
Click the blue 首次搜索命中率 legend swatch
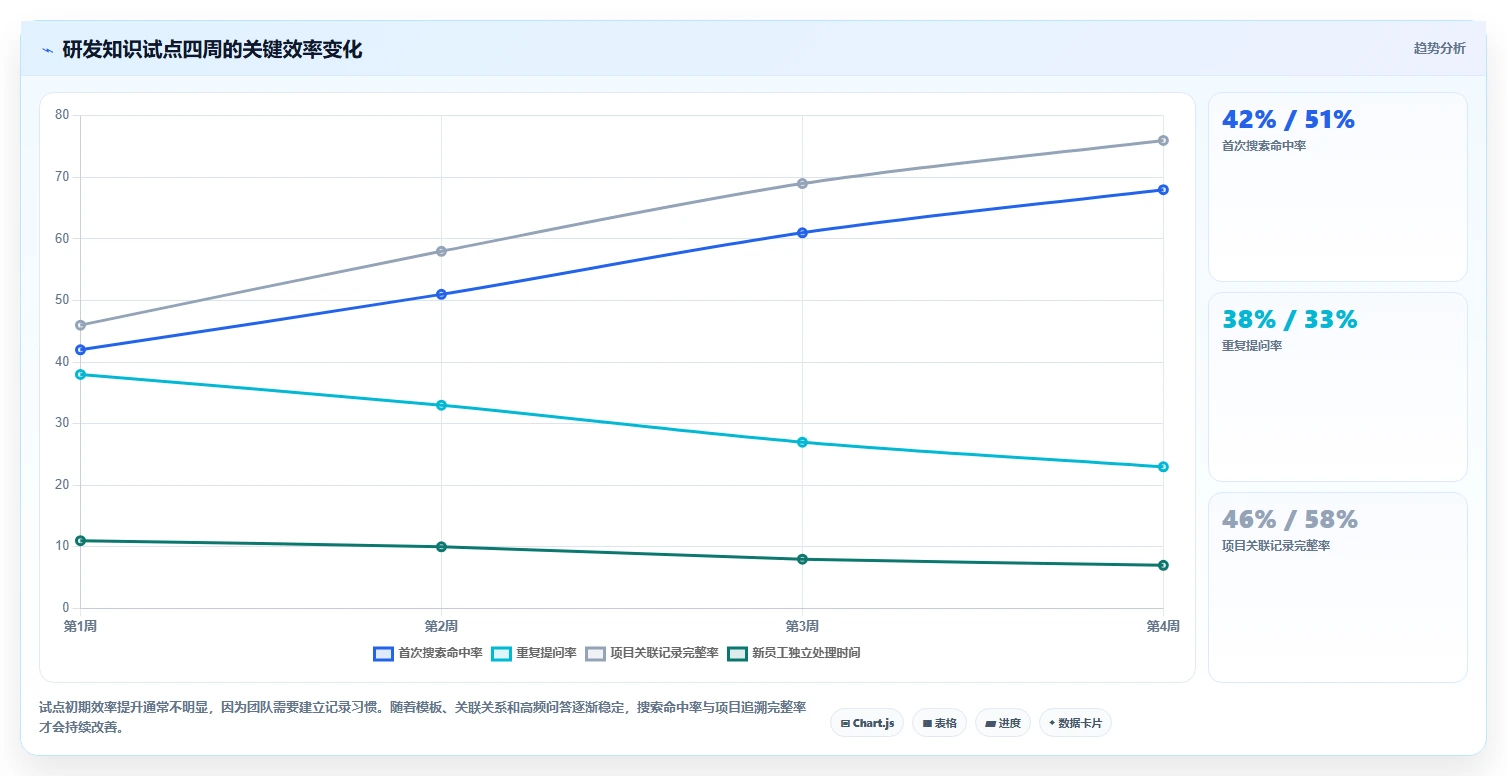[383, 653]
